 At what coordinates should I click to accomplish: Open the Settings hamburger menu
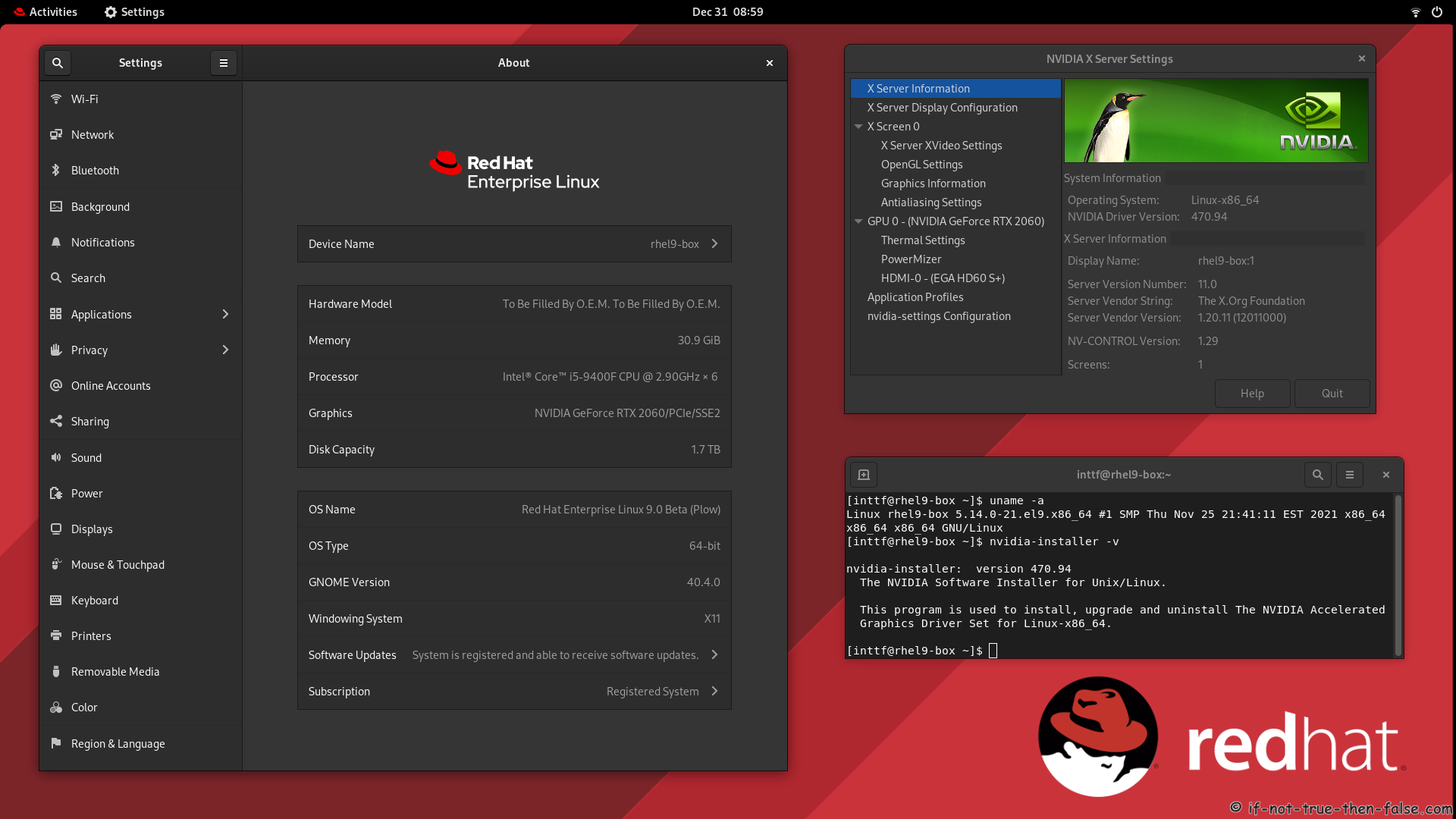click(x=224, y=63)
